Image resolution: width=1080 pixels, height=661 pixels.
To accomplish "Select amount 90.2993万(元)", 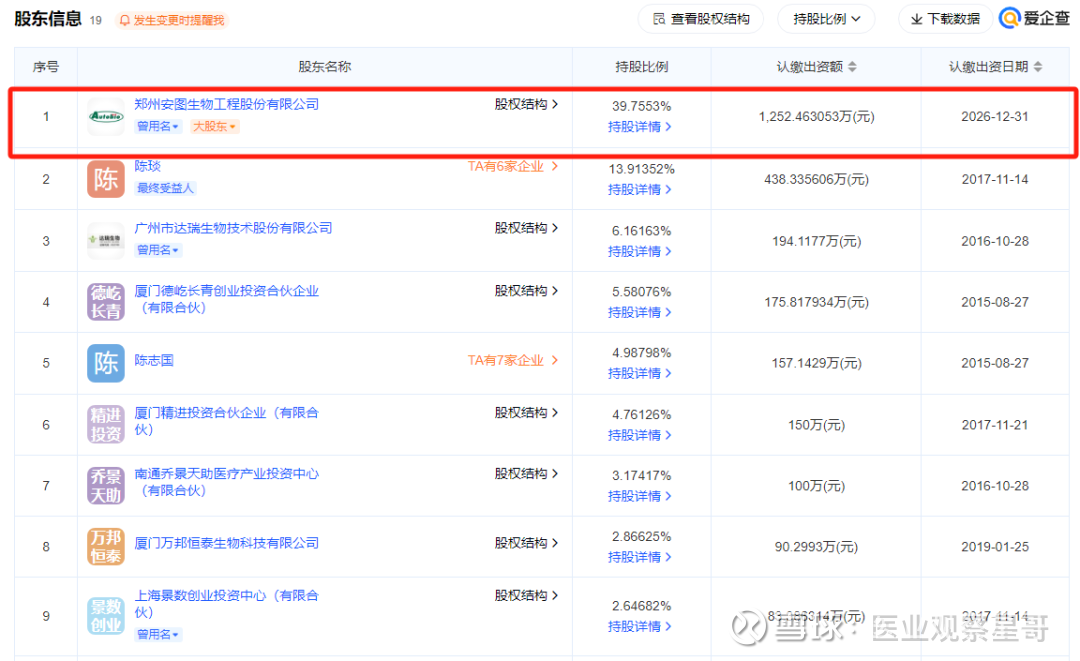I will point(816,547).
